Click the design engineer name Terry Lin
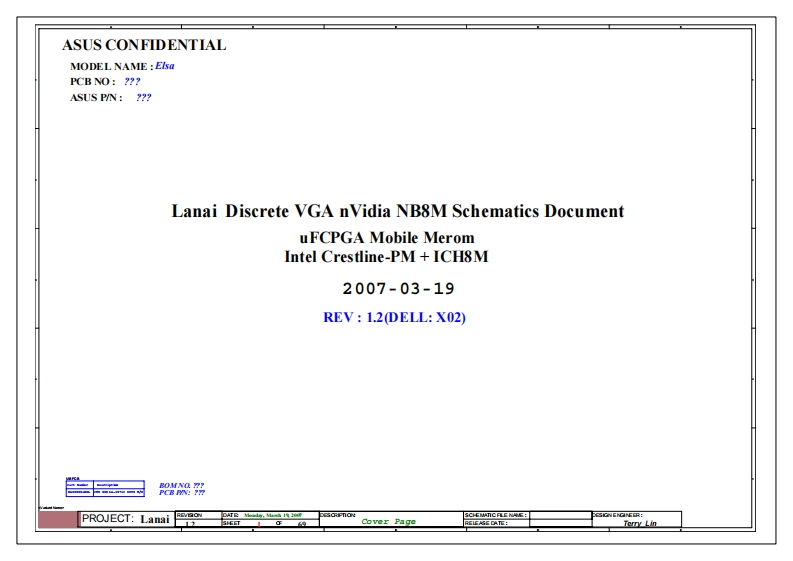Image resolution: width=793 pixels, height=561 pixels. click(639, 523)
